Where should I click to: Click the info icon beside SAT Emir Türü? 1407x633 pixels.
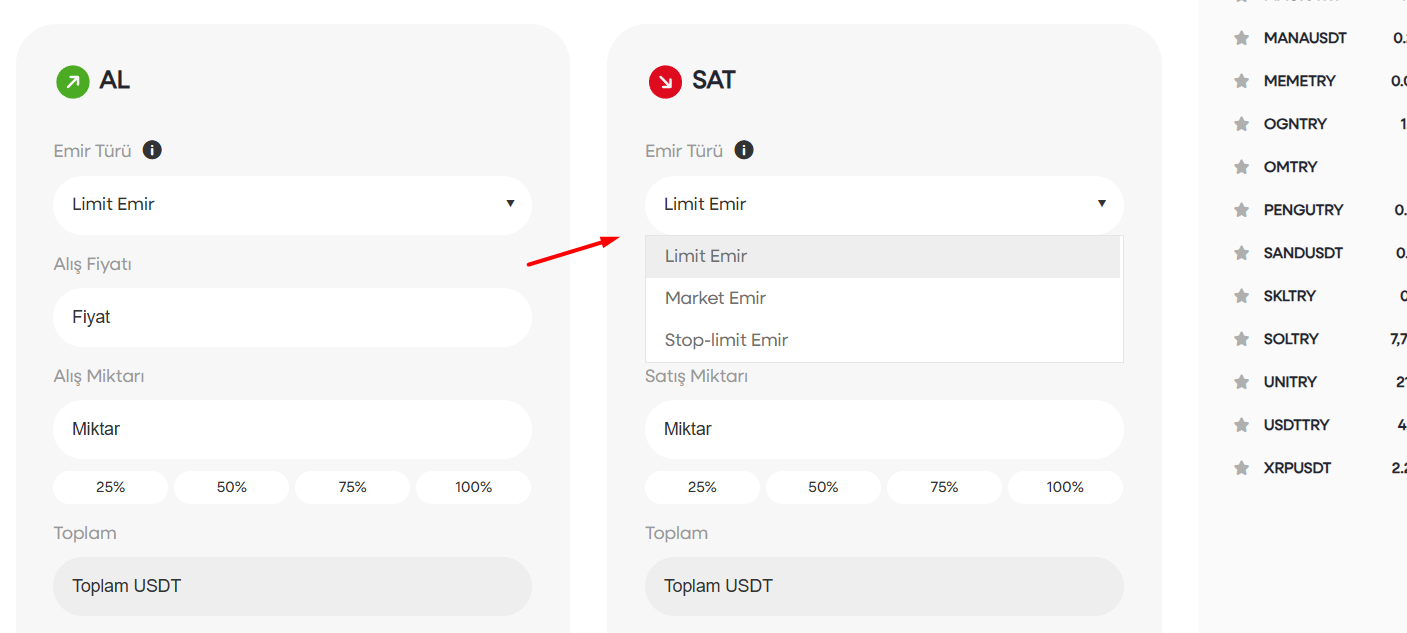coord(744,150)
